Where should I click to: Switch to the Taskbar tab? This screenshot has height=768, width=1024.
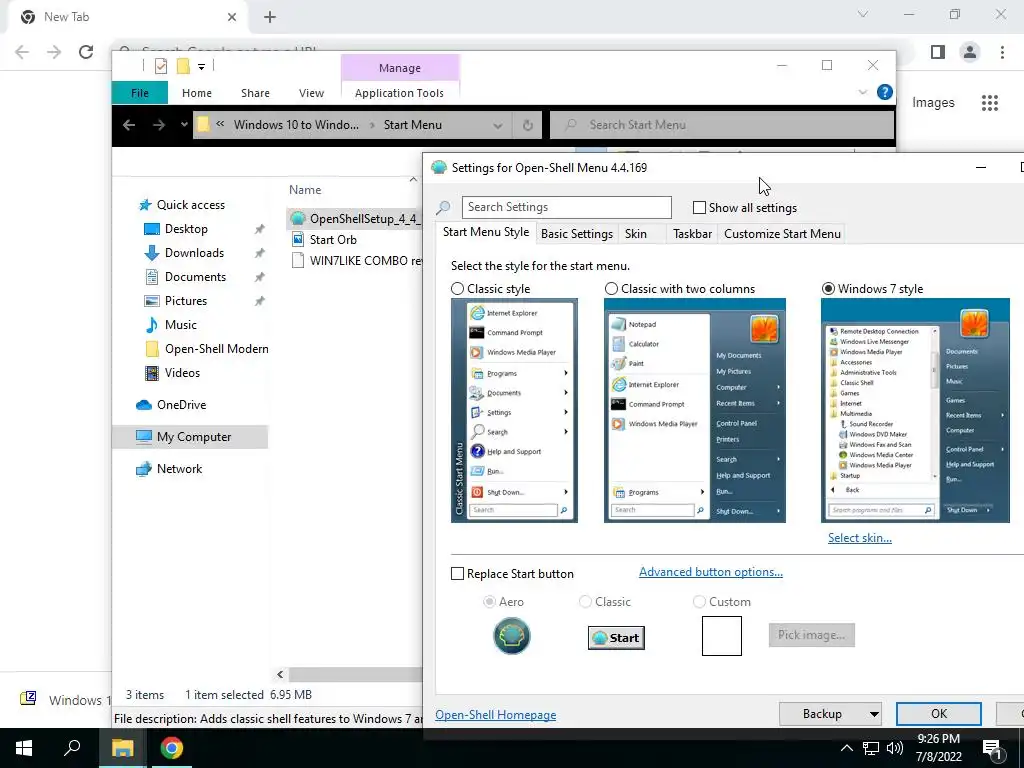point(692,234)
